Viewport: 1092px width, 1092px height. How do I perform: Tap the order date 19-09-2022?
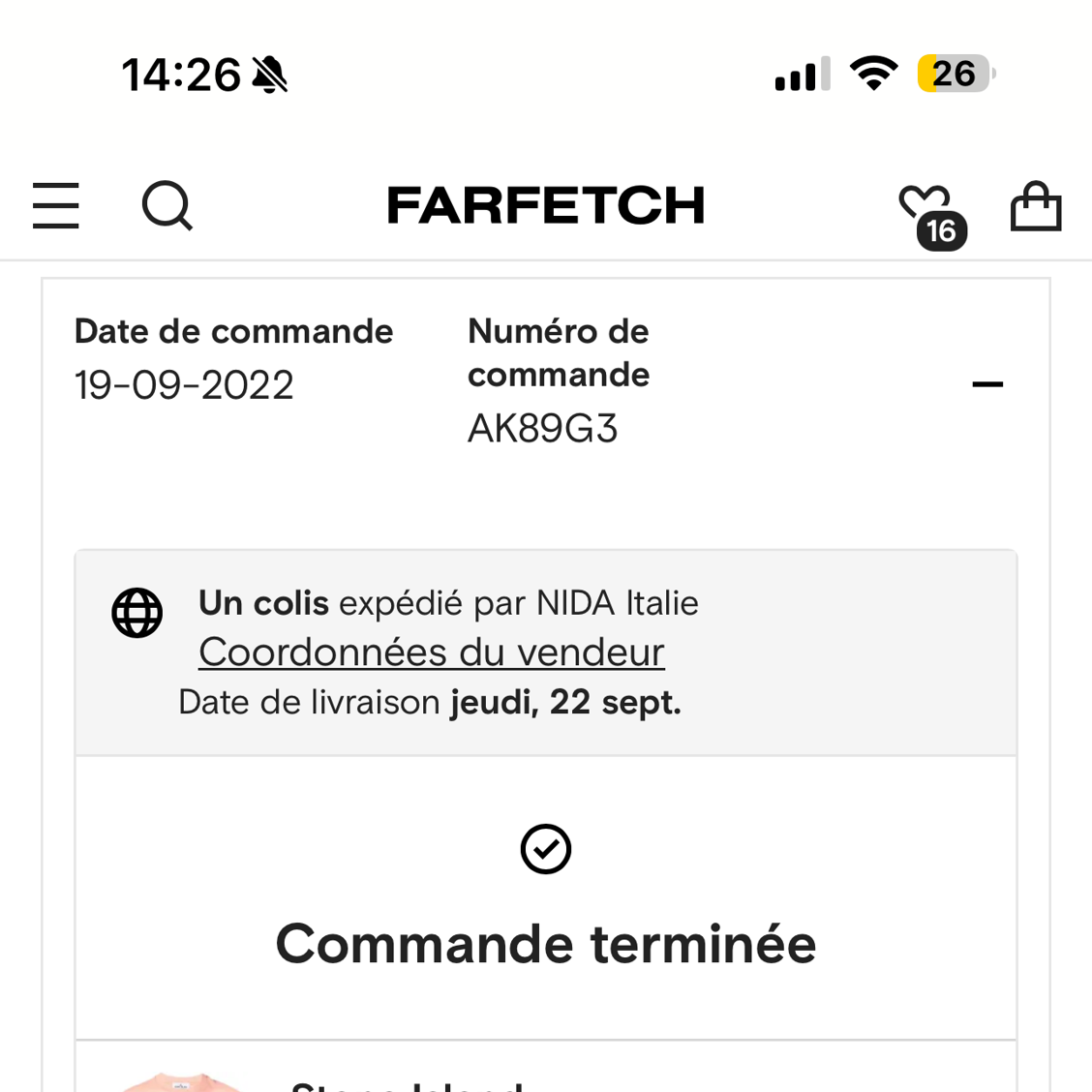point(184,385)
